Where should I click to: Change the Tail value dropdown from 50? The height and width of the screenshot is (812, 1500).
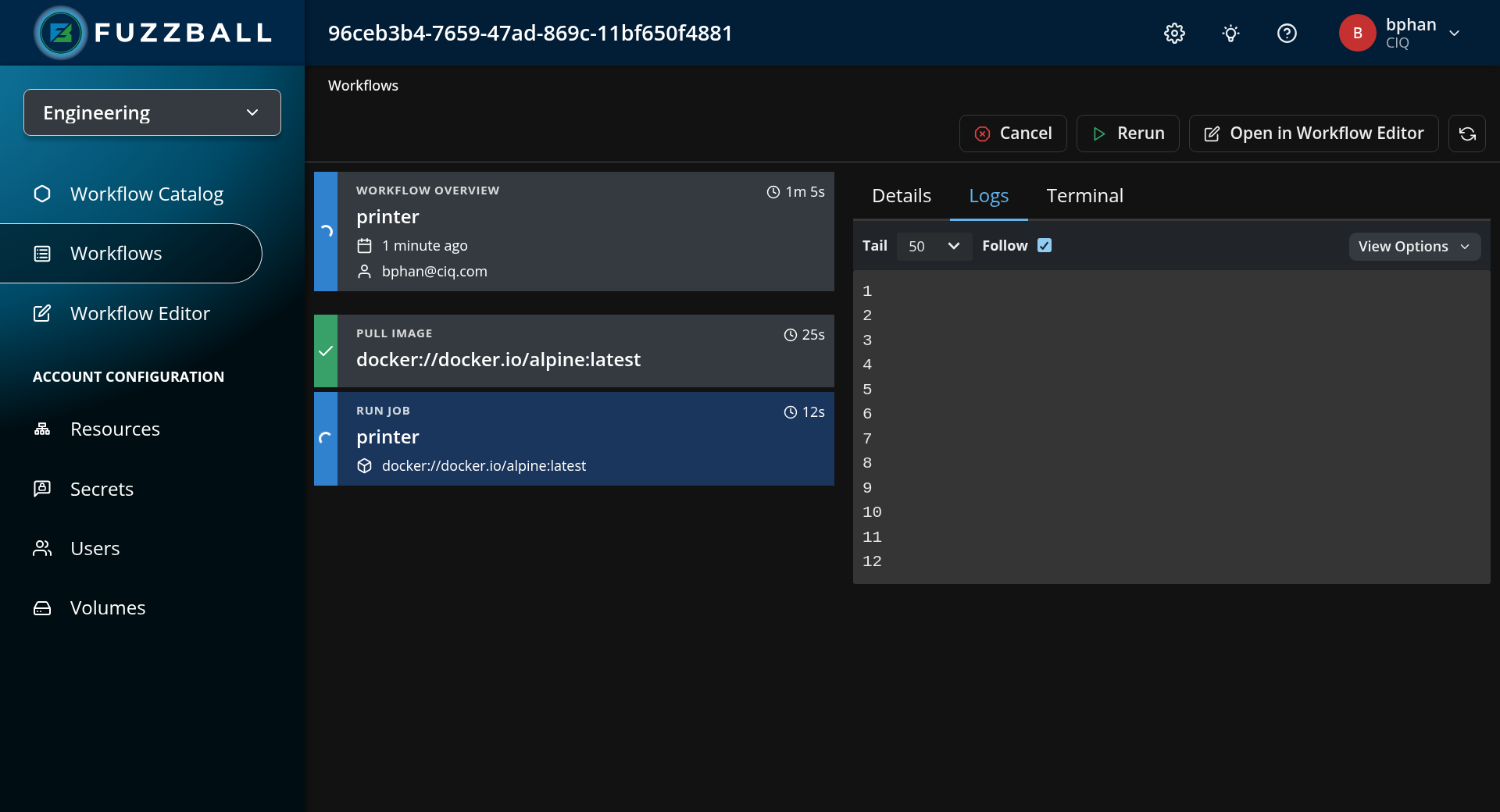(x=934, y=246)
